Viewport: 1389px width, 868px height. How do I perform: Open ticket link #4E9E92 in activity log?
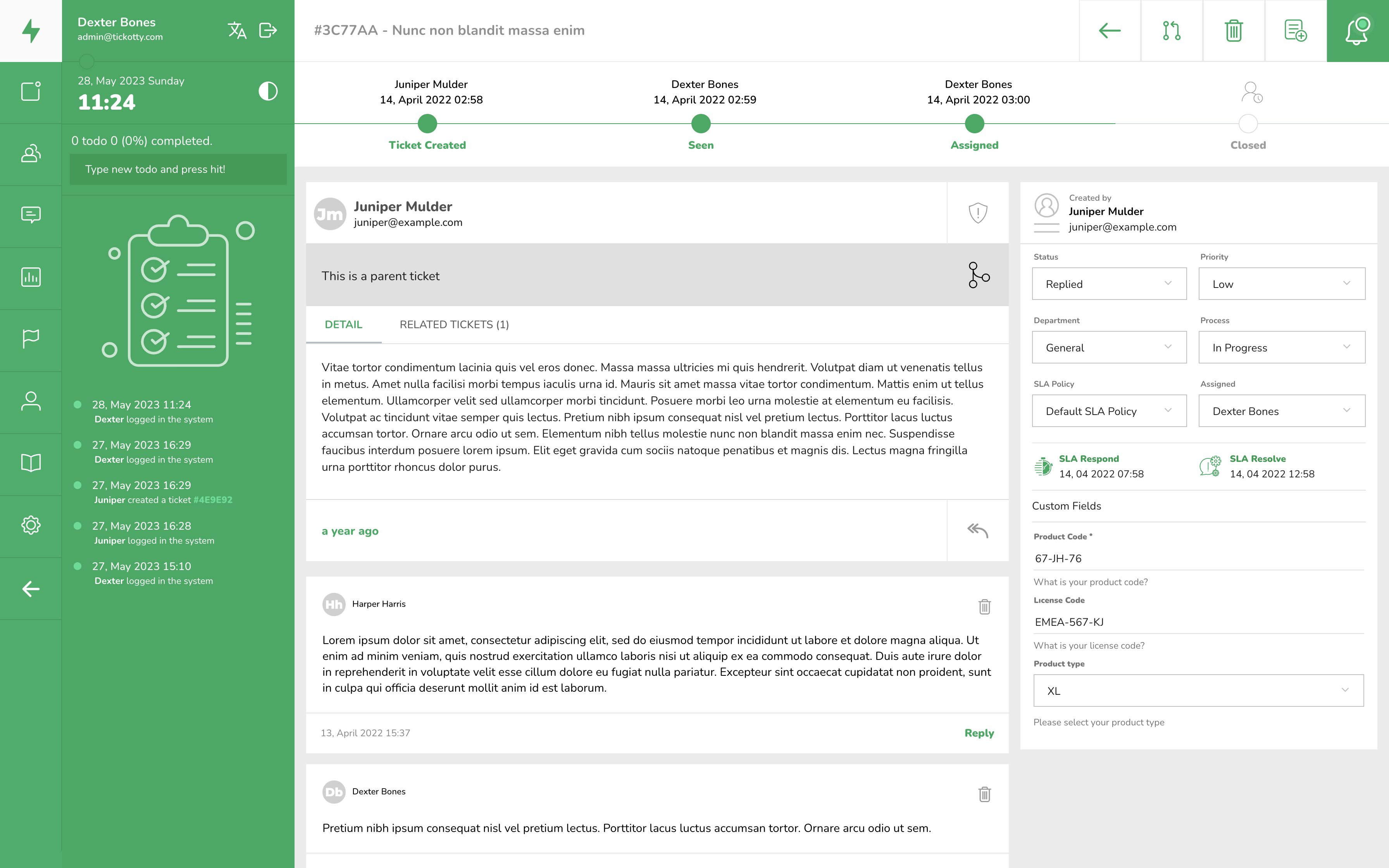[213, 499]
